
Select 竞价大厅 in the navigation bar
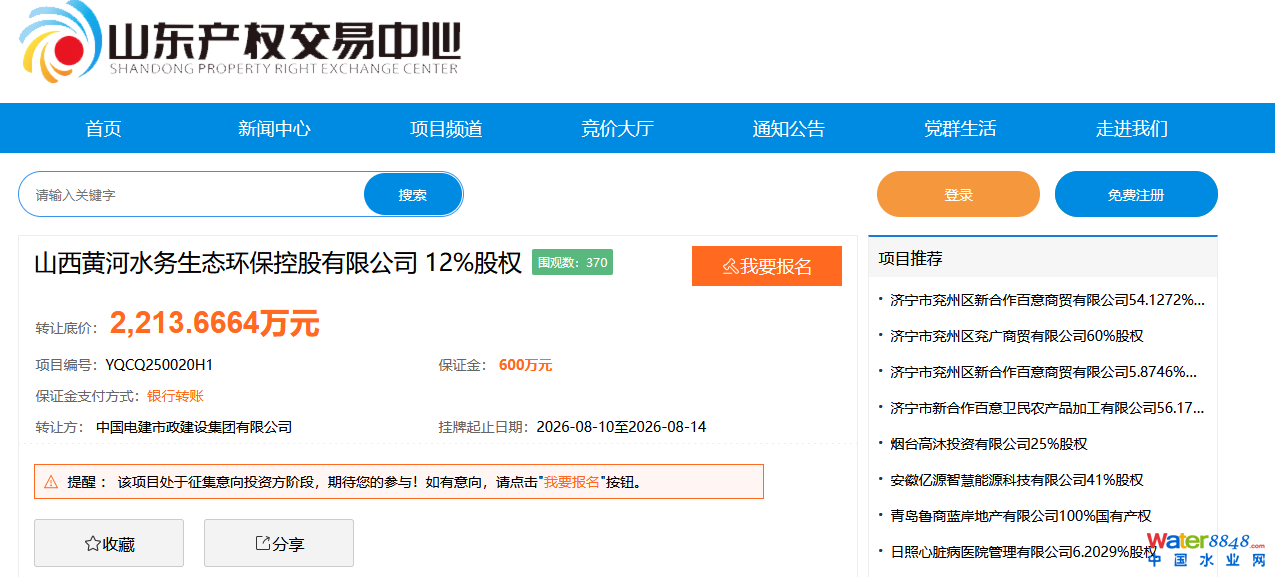point(617,128)
